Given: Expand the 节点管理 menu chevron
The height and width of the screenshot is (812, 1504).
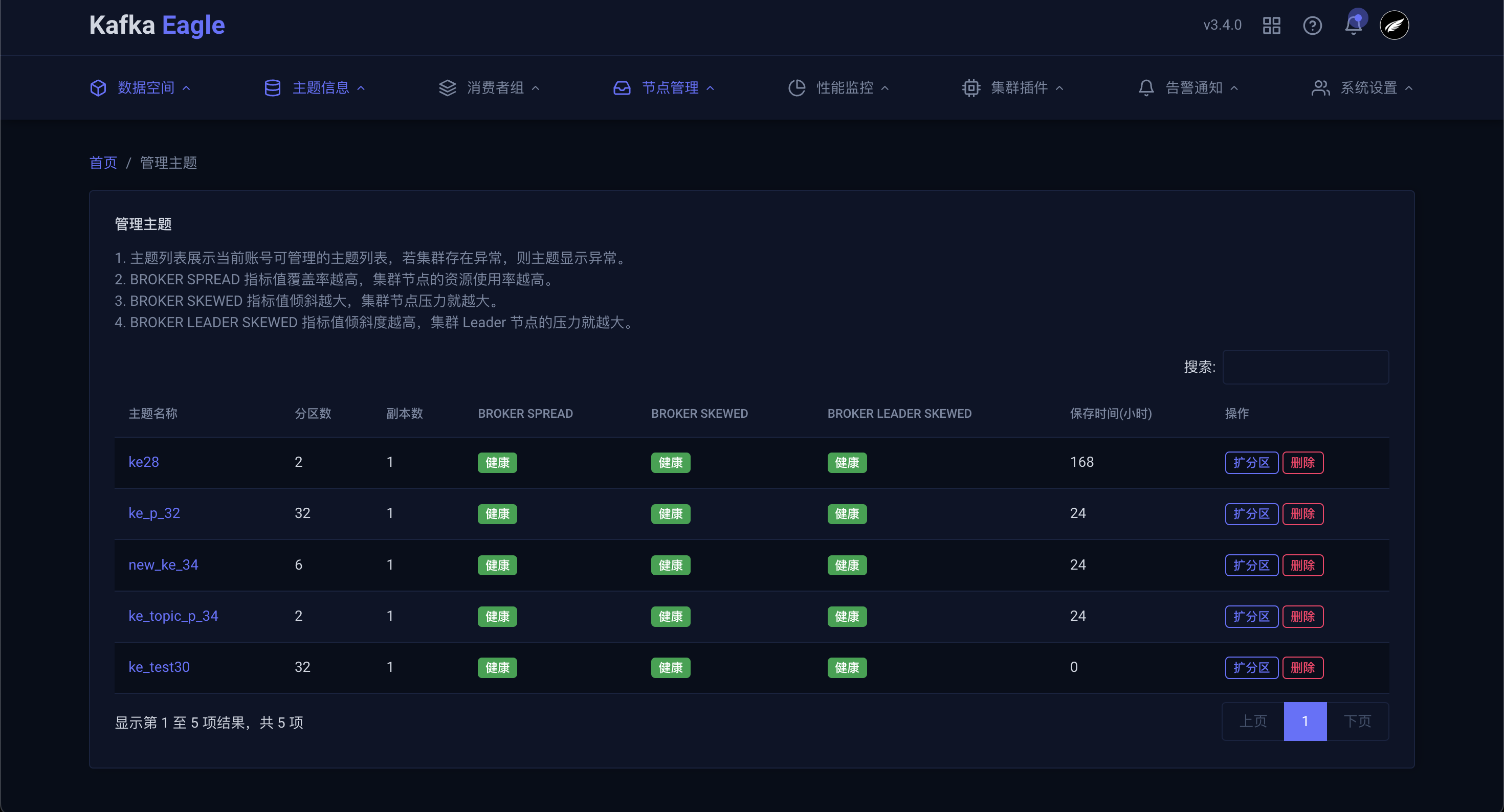Looking at the screenshot, I should click(x=711, y=88).
